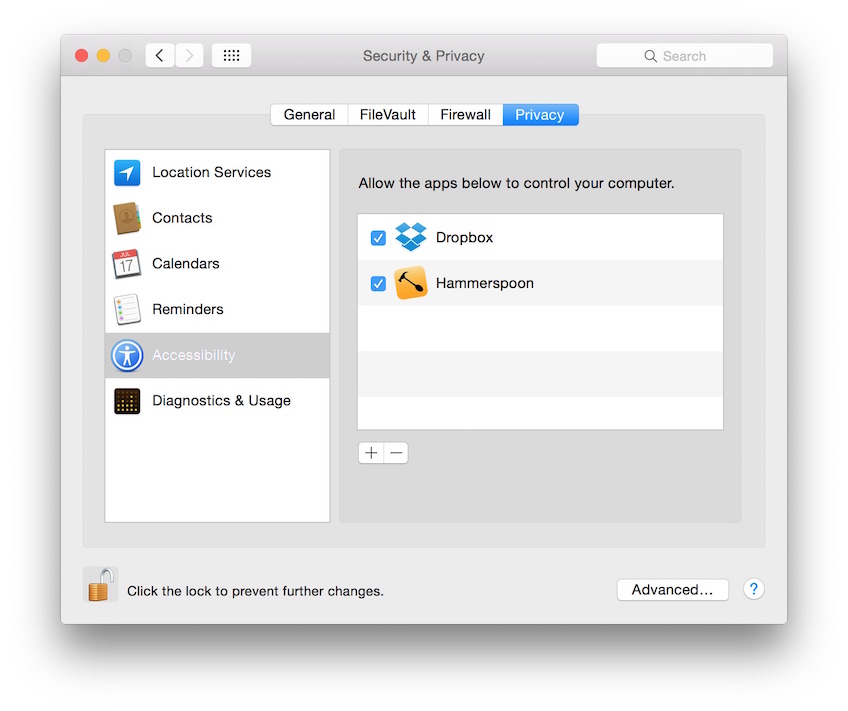Screen dimensions: 848x711
Task: Select the Reminders list icon
Action: [x=127, y=309]
